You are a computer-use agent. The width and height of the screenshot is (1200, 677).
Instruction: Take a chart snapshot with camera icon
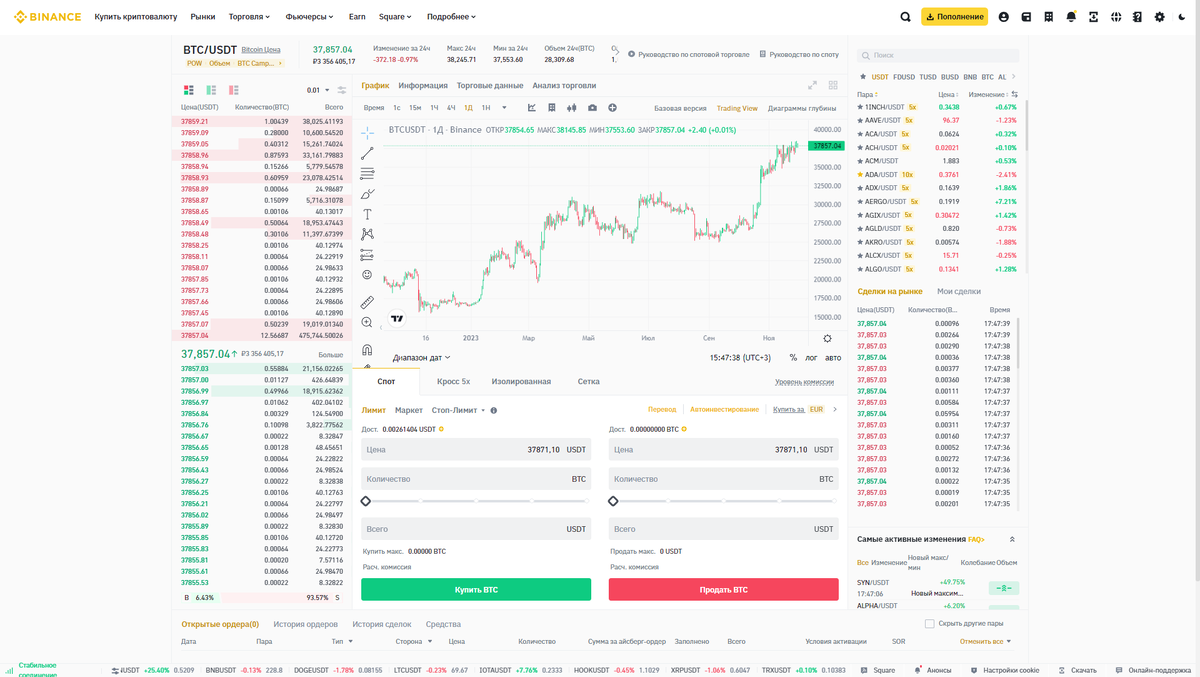point(592,108)
